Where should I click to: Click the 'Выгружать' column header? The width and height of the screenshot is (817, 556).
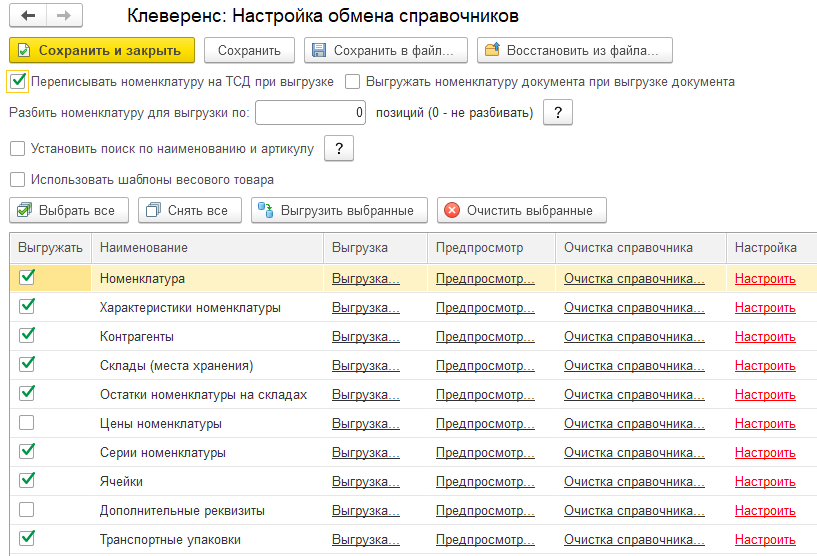51,248
